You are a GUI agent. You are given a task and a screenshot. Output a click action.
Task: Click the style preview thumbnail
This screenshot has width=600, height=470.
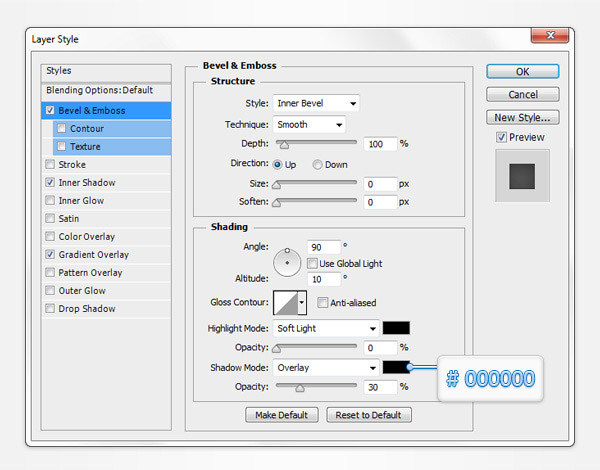coord(522,175)
